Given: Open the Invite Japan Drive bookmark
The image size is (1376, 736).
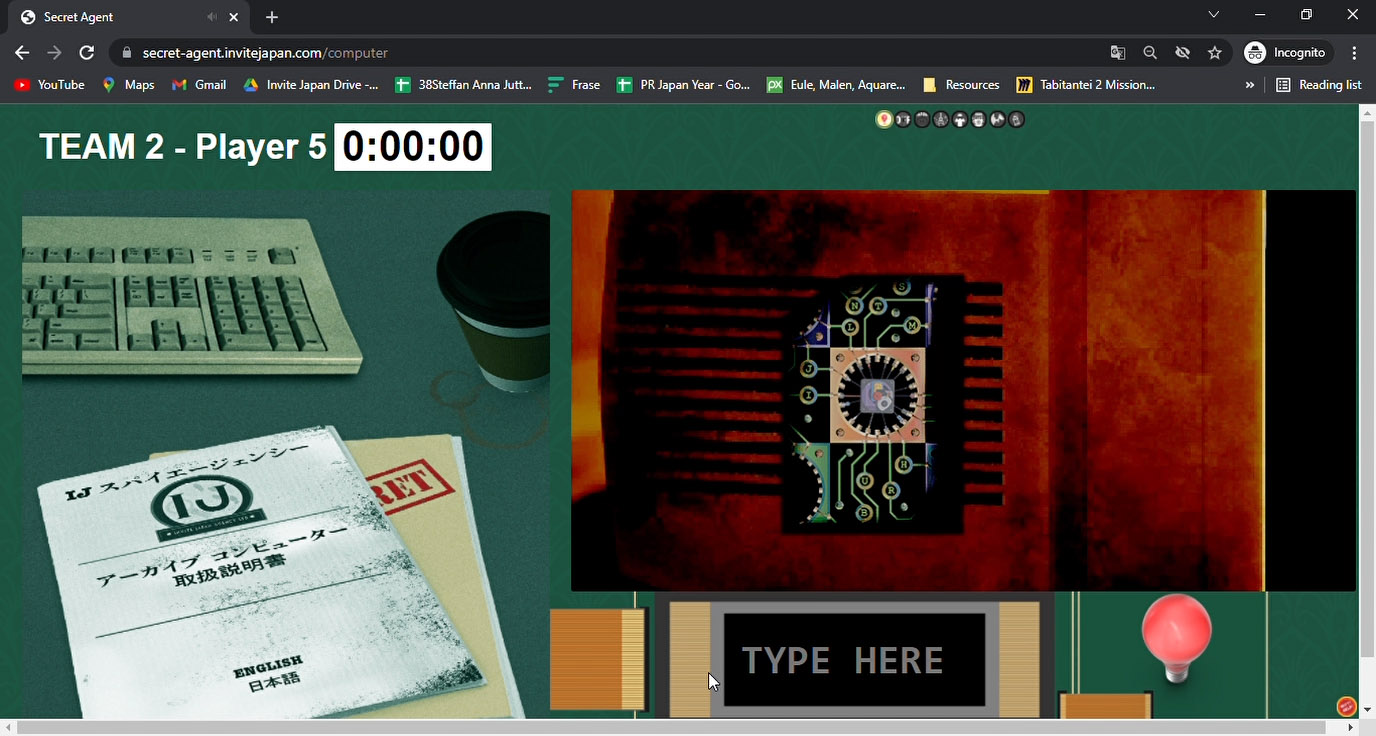Looking at the screenshot, I should [311, 85].
